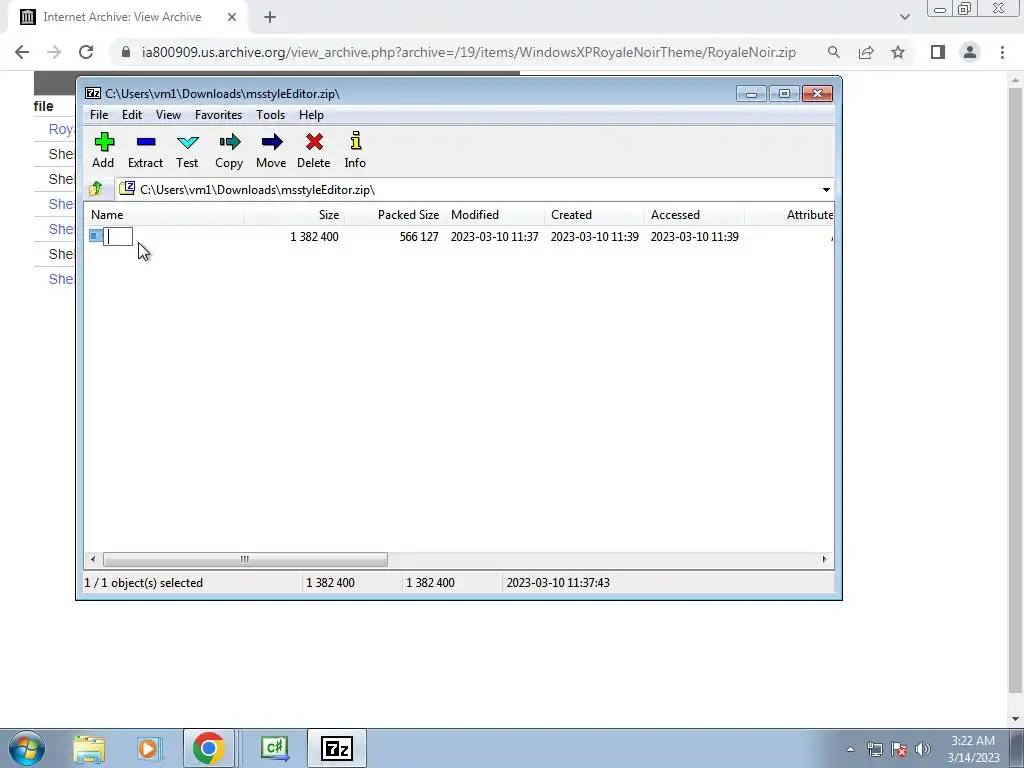Open Chrome's three-dot menu
This screenshot has height=768, width=1024.
click(x=1002, y=52)
